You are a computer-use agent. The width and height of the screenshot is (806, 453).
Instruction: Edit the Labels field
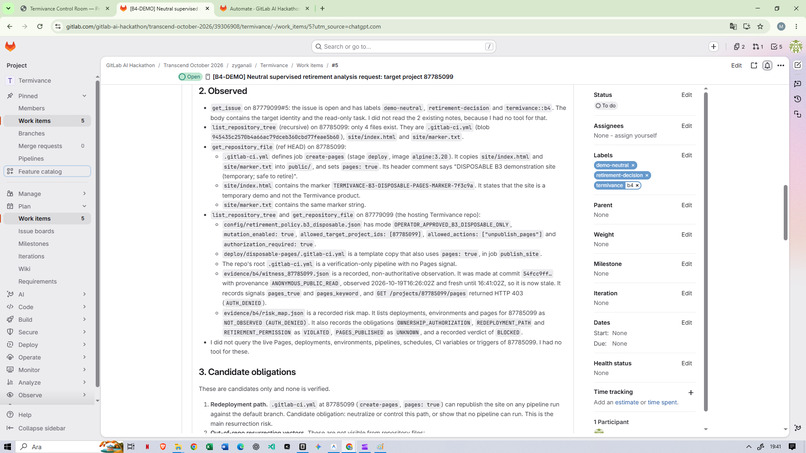(686, 155)
